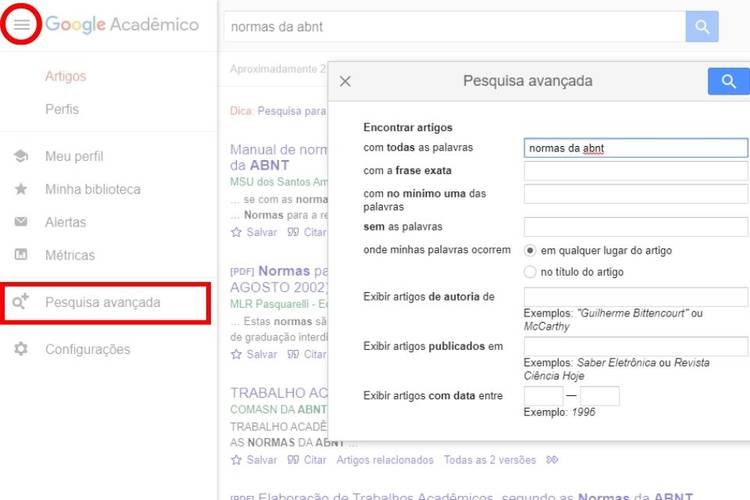This screenshot has height=500, width=750.
Task: Click the 'com a frase exata' field
Action: (636, 171)
